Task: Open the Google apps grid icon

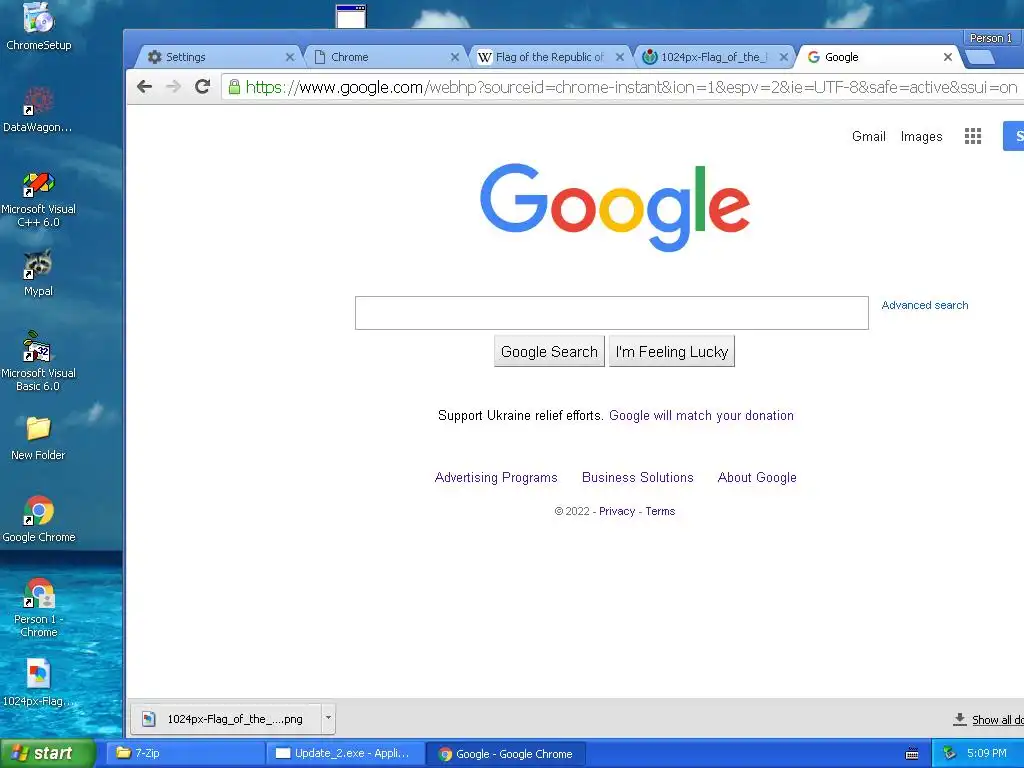Action: point(972,136)
